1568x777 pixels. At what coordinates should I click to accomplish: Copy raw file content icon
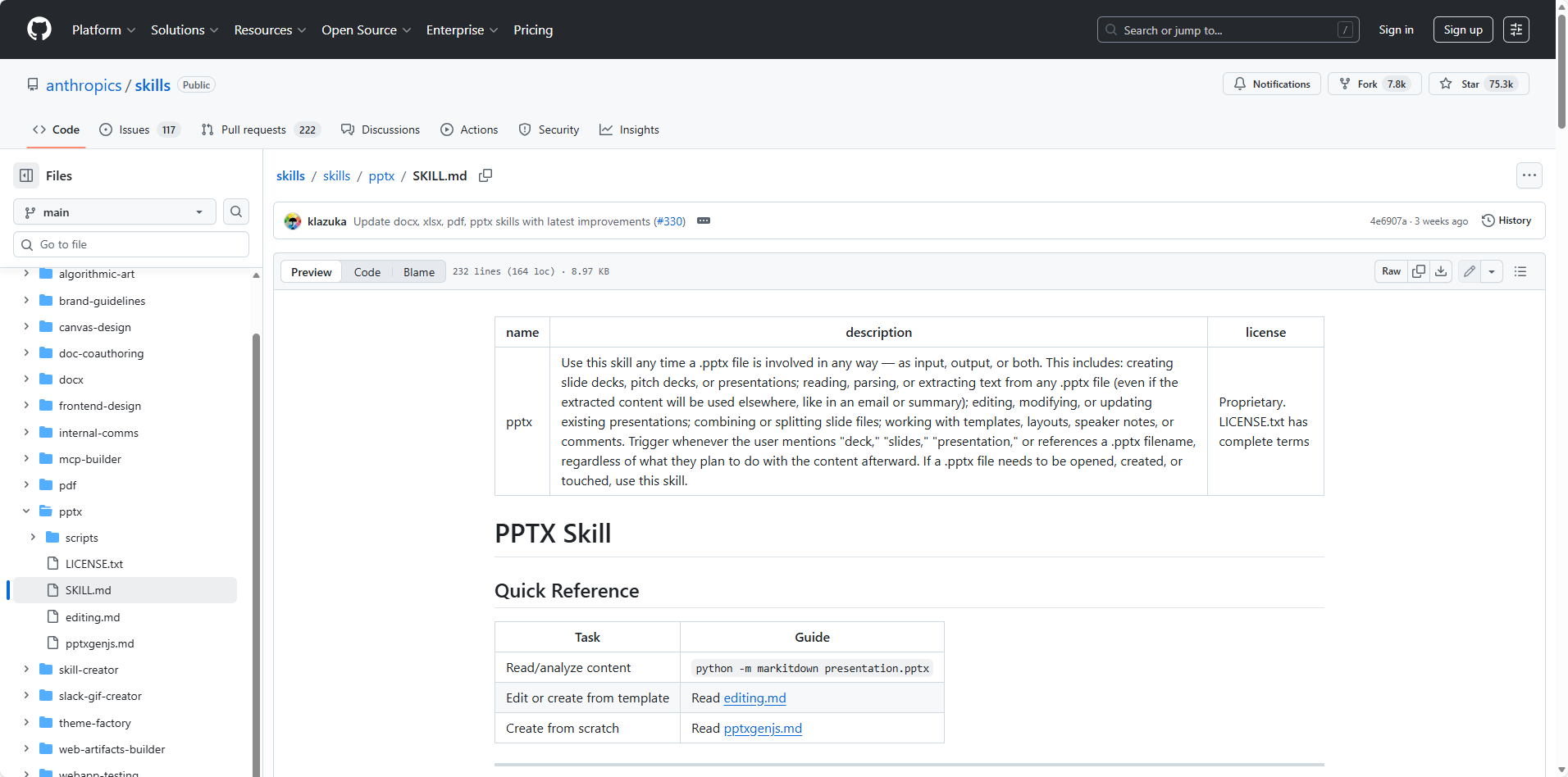coord(1419,271)
